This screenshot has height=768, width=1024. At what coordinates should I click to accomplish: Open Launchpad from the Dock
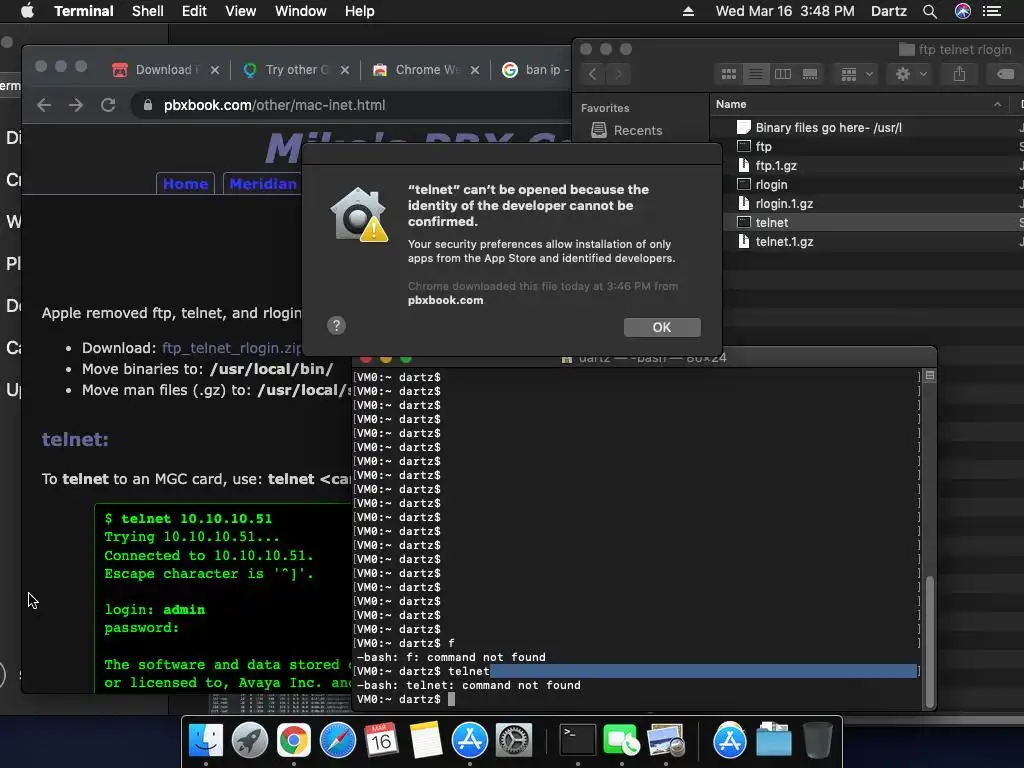coord(249,740)
